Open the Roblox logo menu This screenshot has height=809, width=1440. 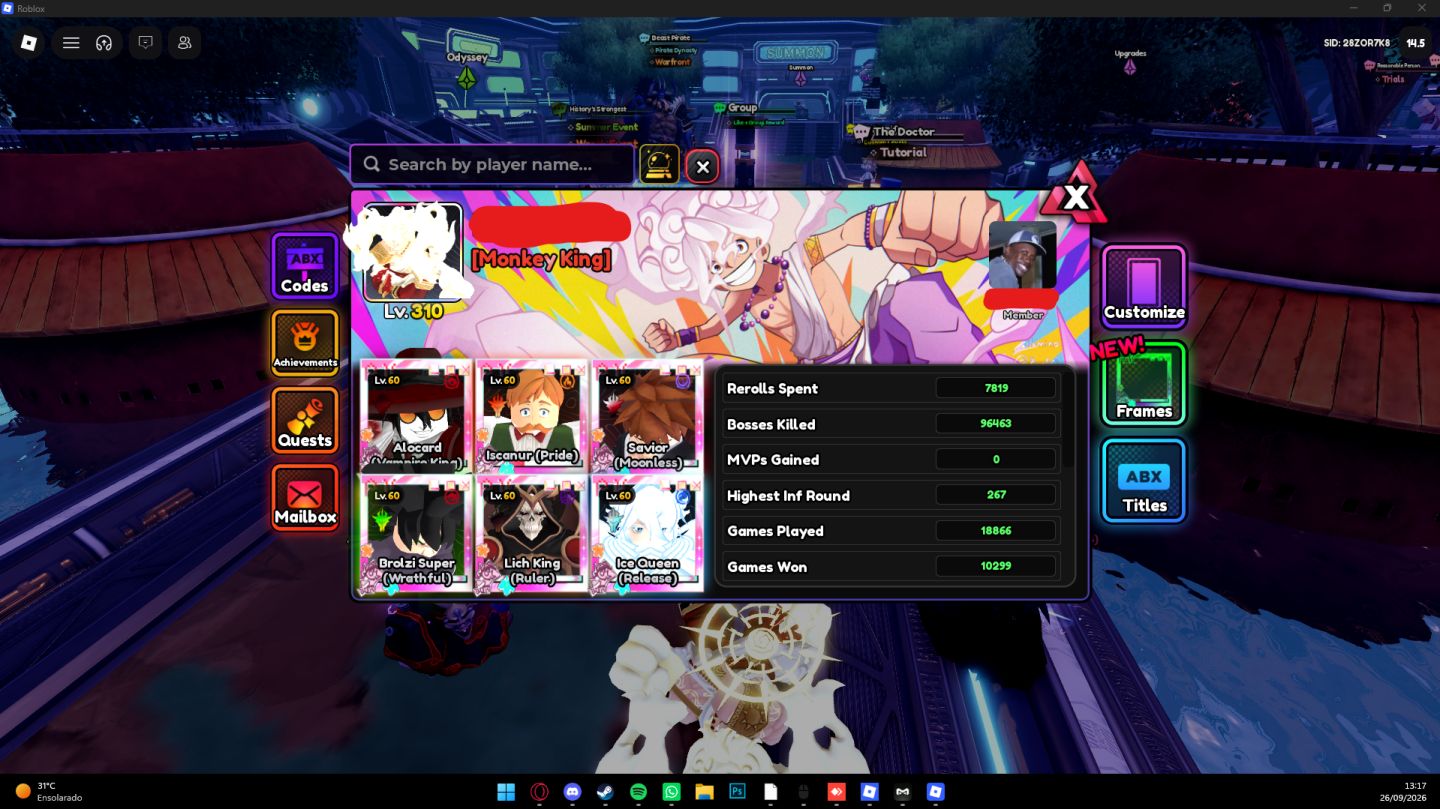[x=29, y=43]
